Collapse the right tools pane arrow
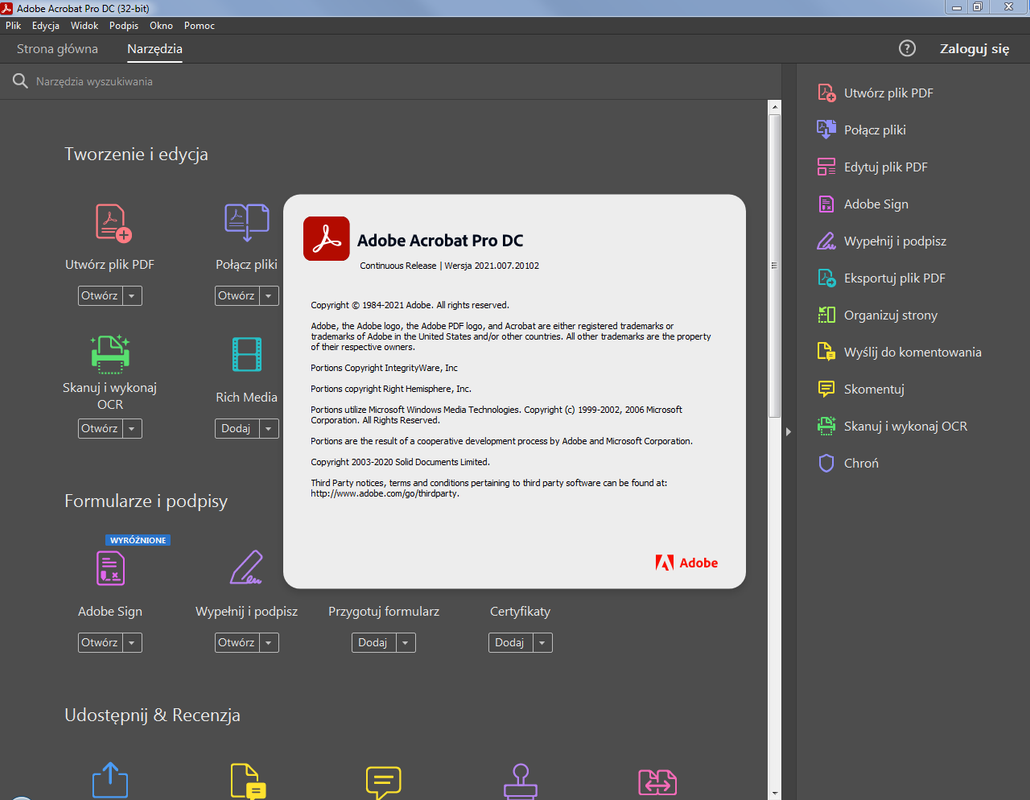Image resolution: width=1030 pixels, height=800 pixels. [788, 432]
